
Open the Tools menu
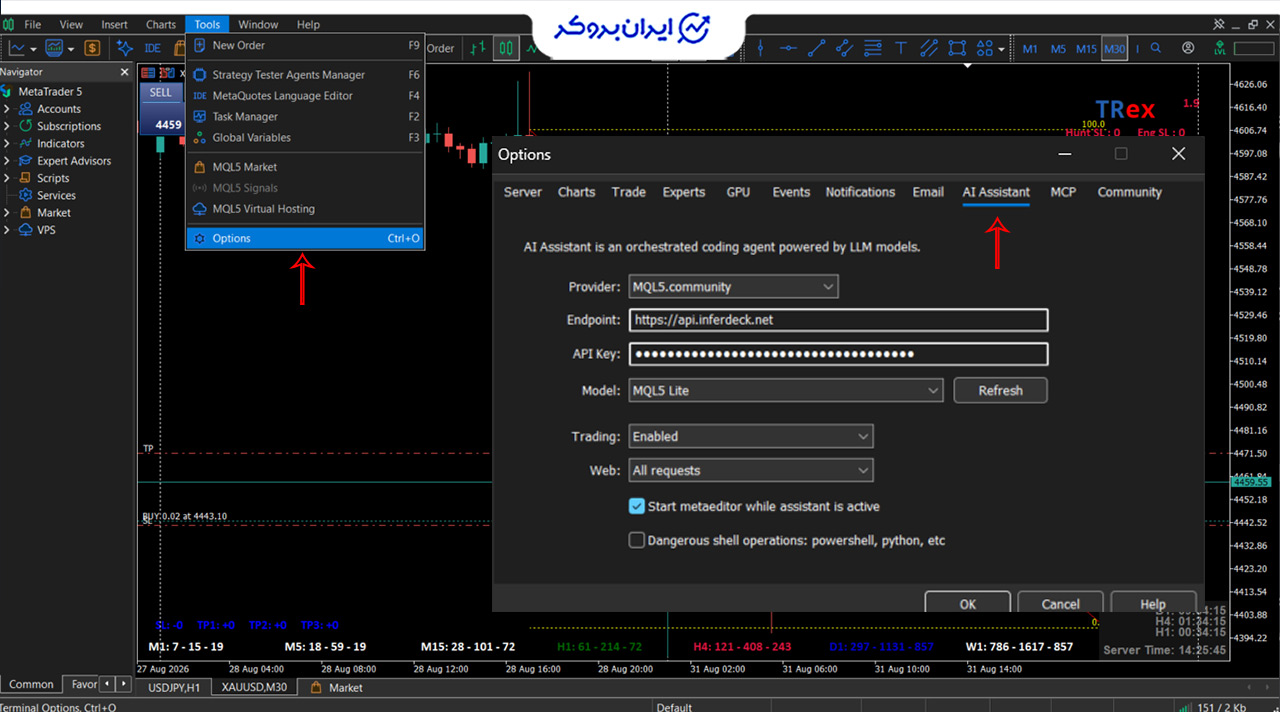(207, 24)
